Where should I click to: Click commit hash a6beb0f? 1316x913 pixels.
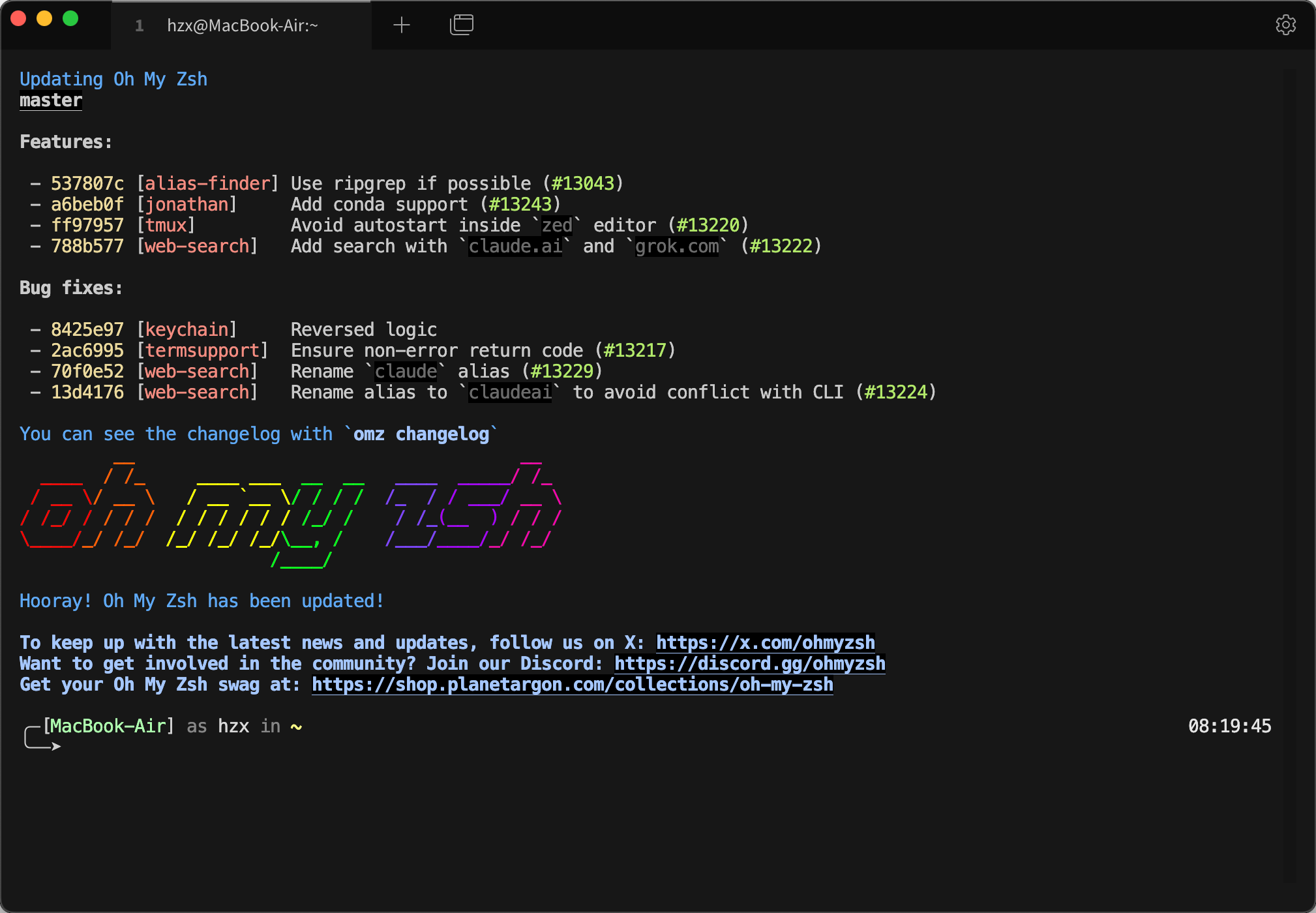87,205
